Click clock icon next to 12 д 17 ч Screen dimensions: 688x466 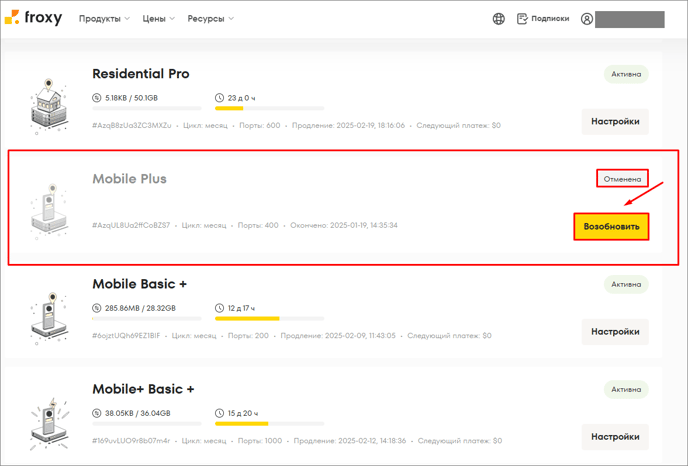[x=219, y=308]
